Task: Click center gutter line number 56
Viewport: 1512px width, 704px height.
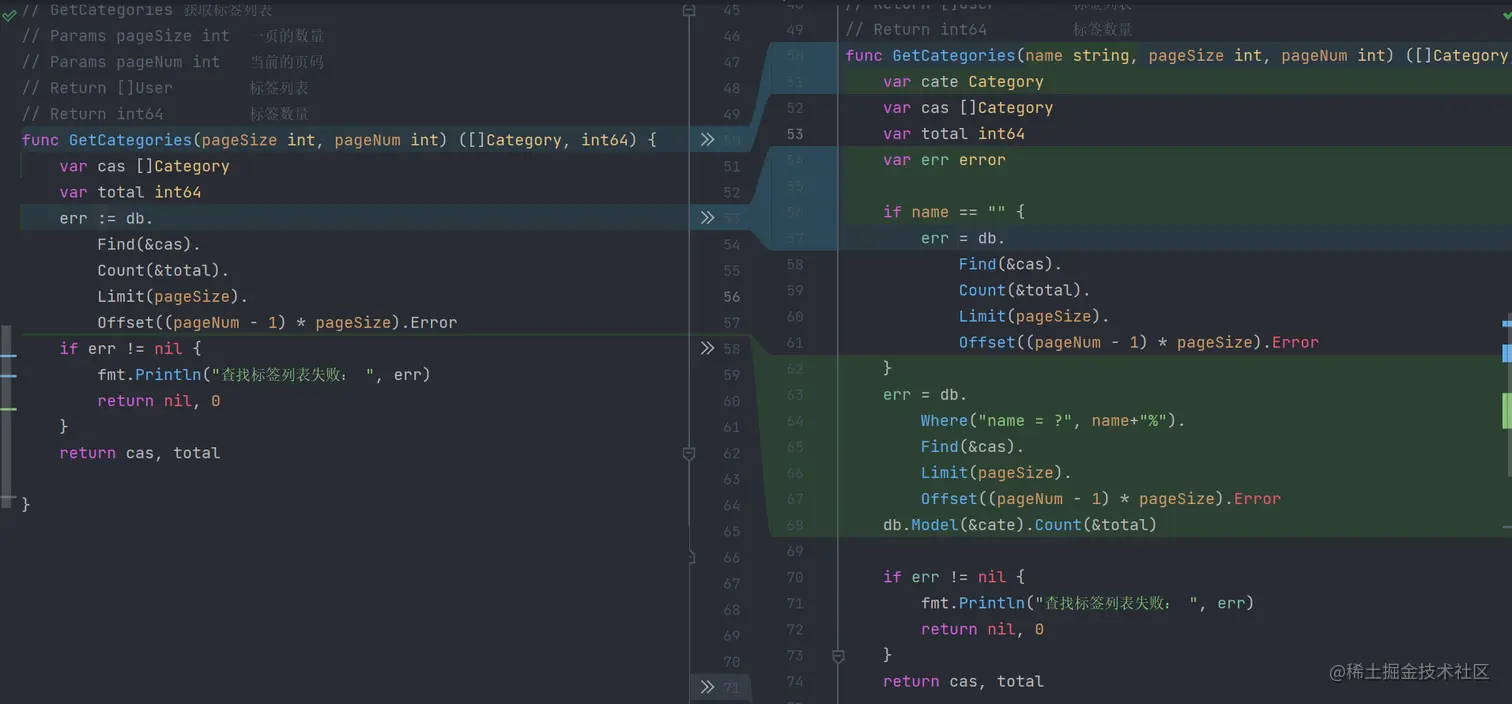Action: tap(731, 297)
